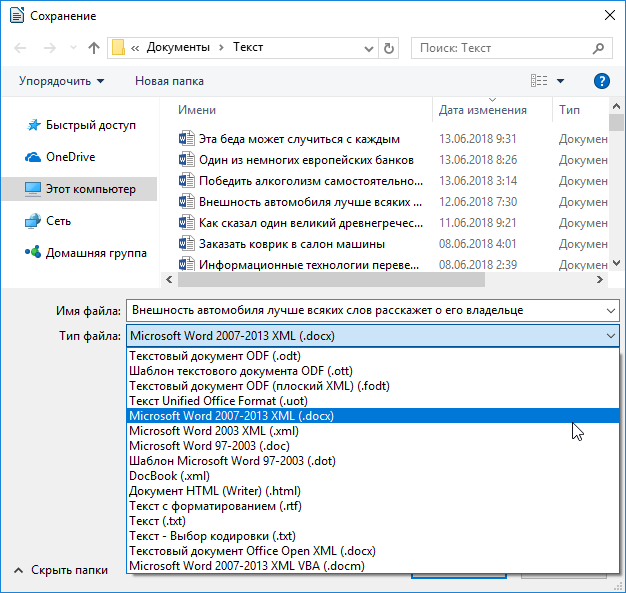Open Сеть network location
The width and height of the screenshot is (626, 593).
(58, 220)
